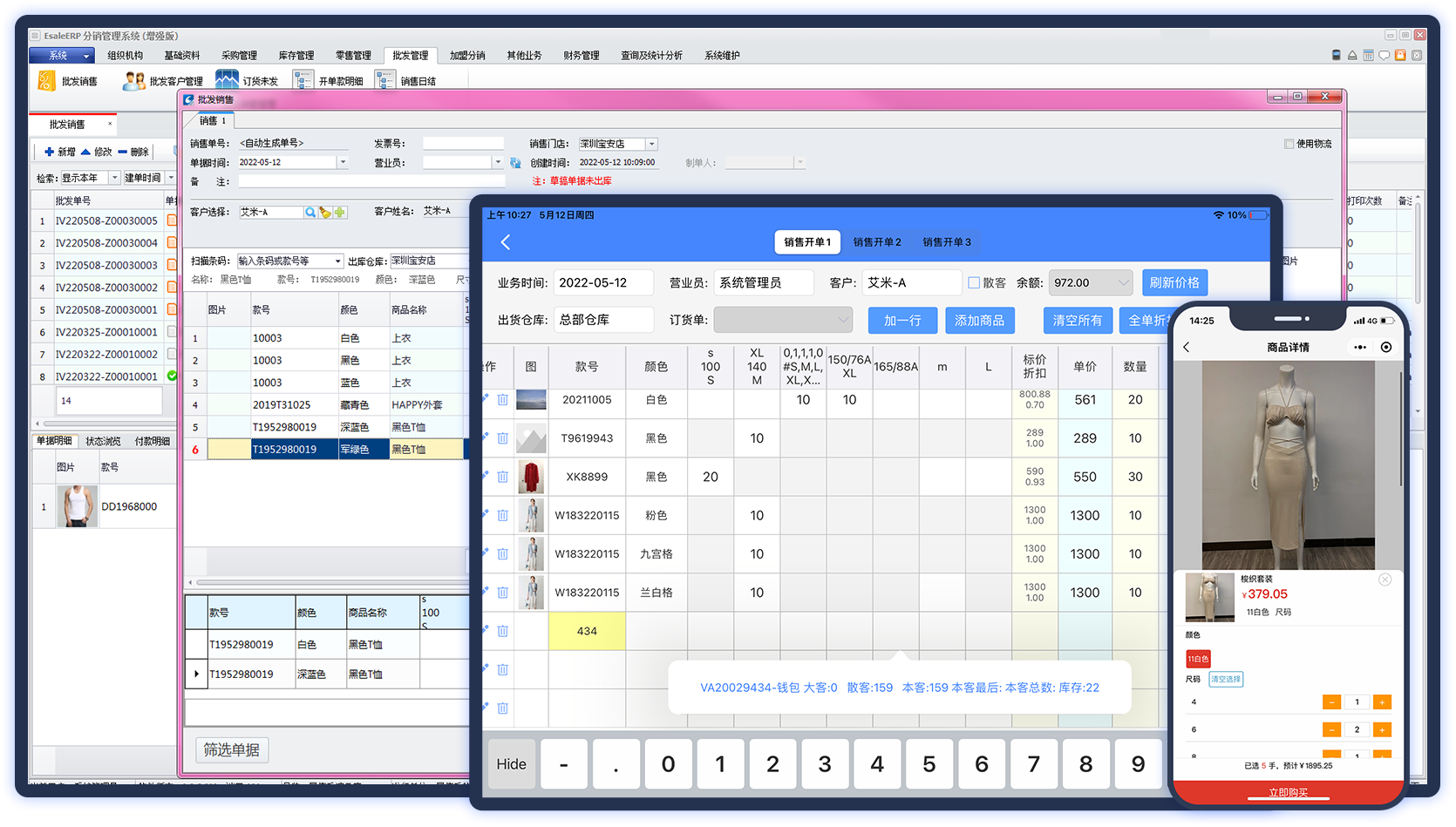Tap the phone's circular target capsule icon
This screenshot has width=1456, height=827.
pos(1386,347)
